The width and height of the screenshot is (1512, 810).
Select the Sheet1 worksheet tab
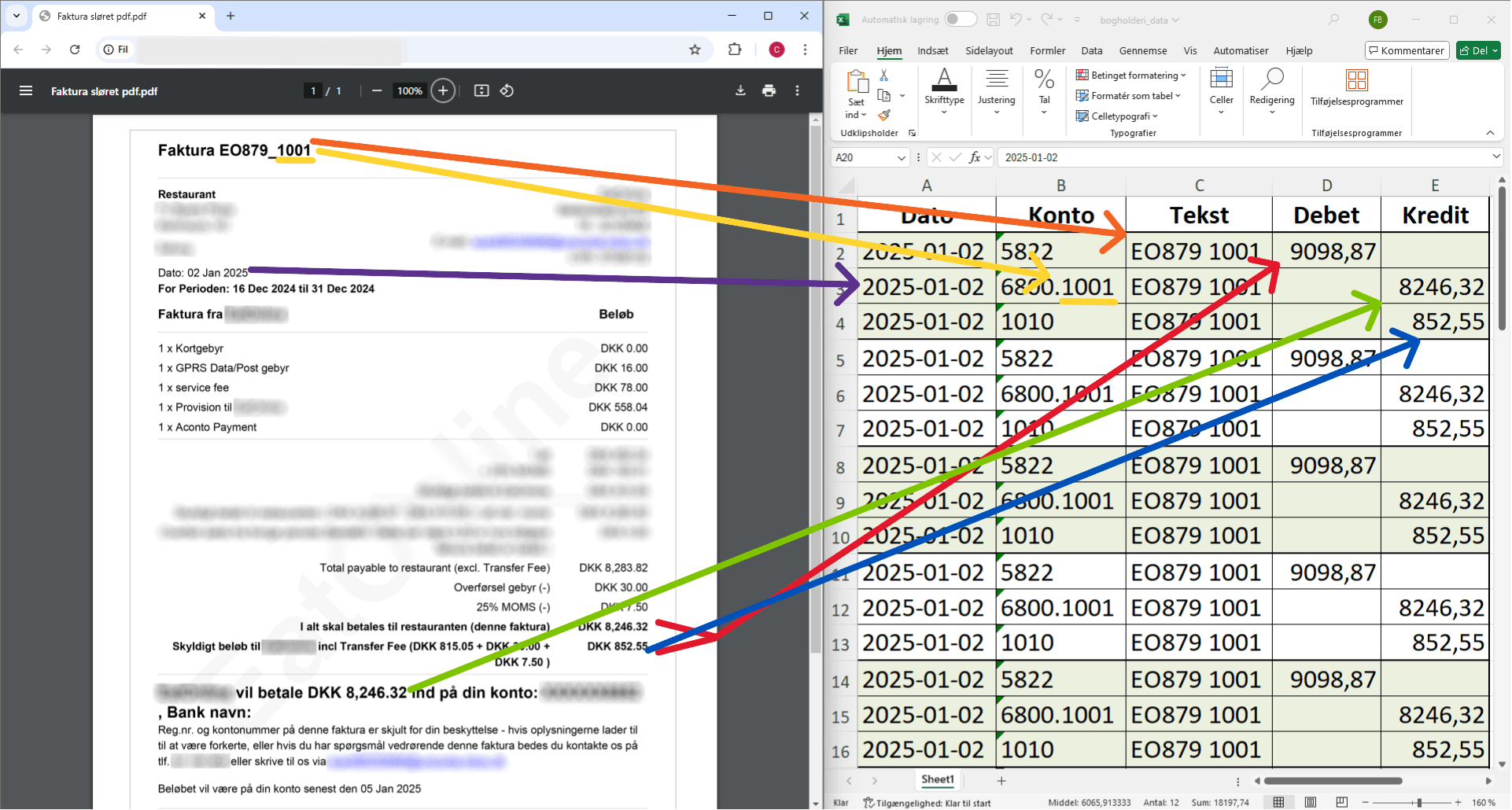tap(938, 780)
